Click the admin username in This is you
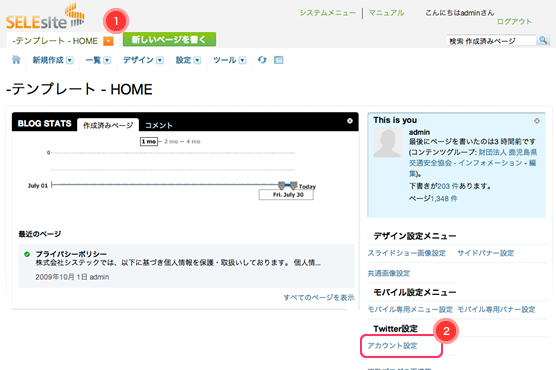 419,132
